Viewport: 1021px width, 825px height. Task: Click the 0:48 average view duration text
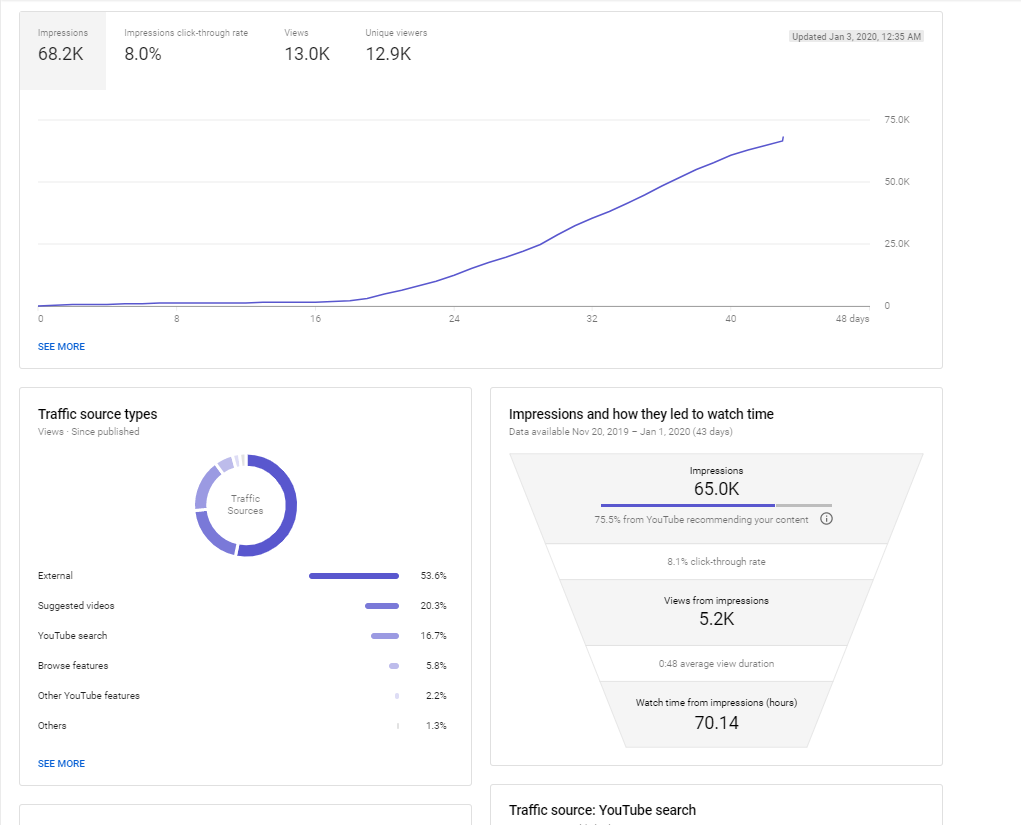coord(716,664)
